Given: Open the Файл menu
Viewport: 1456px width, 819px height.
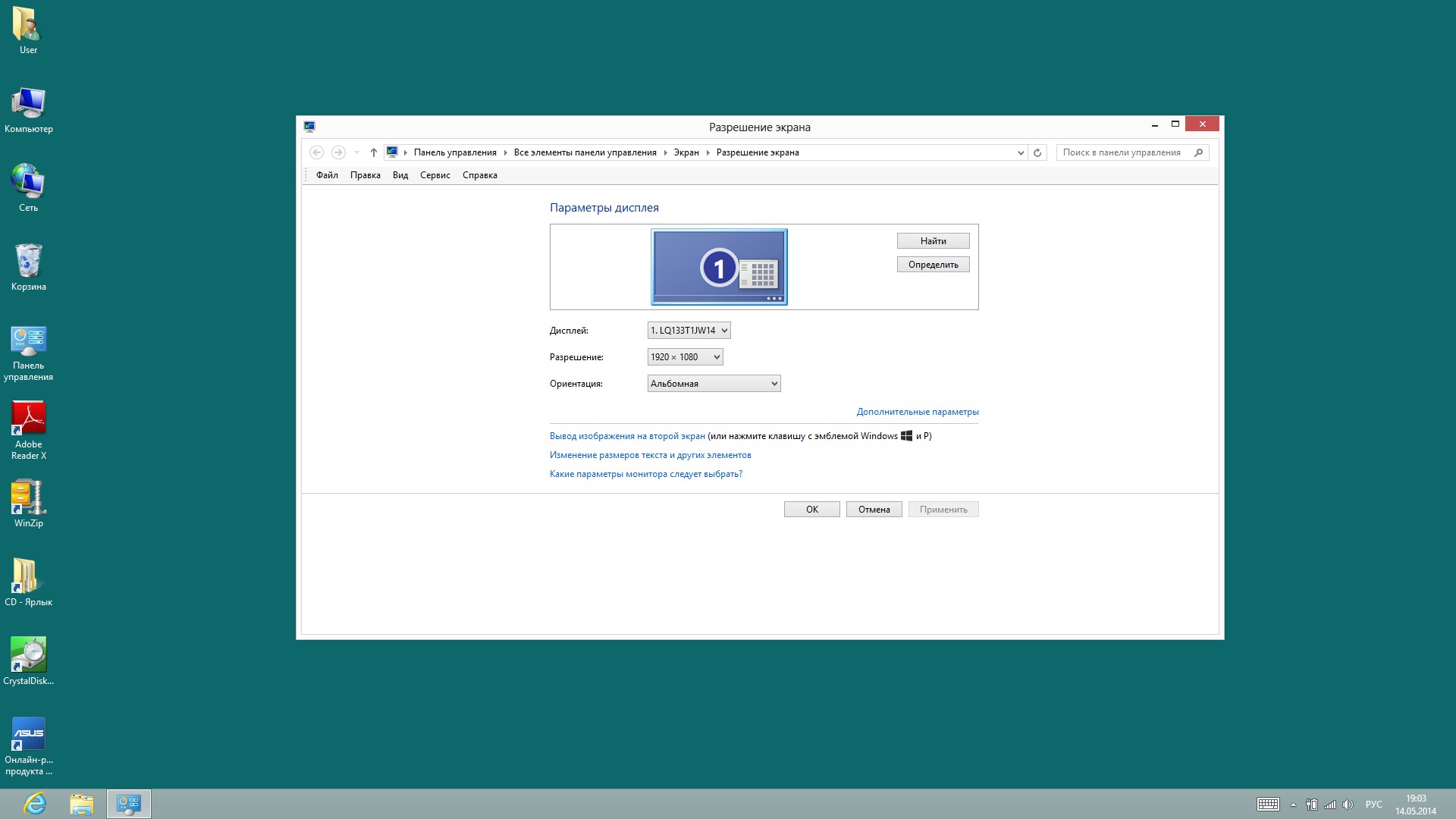Looking at the screenshot, I should pyautogui.click(x=327, y=175).
